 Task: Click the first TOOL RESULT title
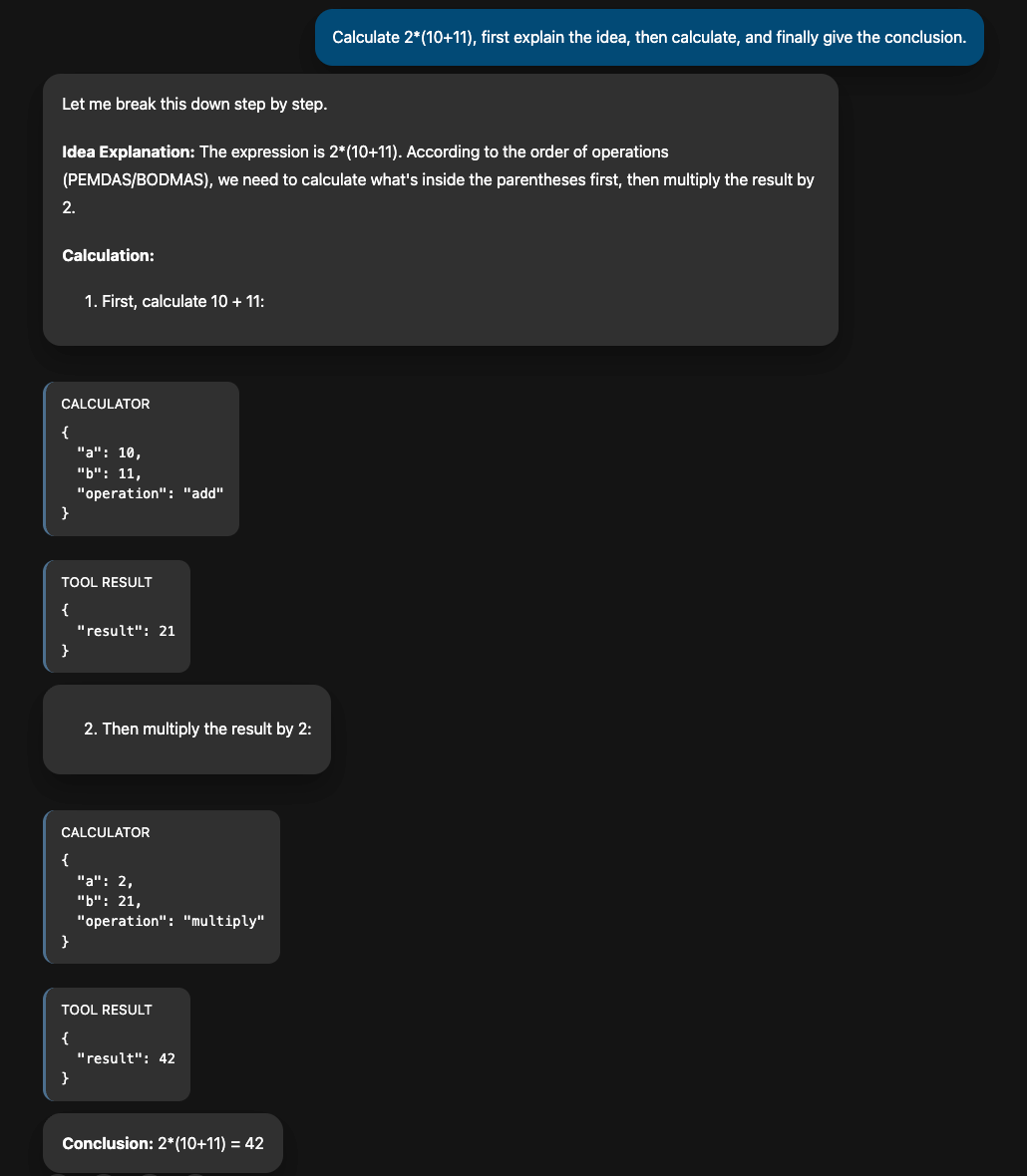pyautogui.click(x=107, y=582)
